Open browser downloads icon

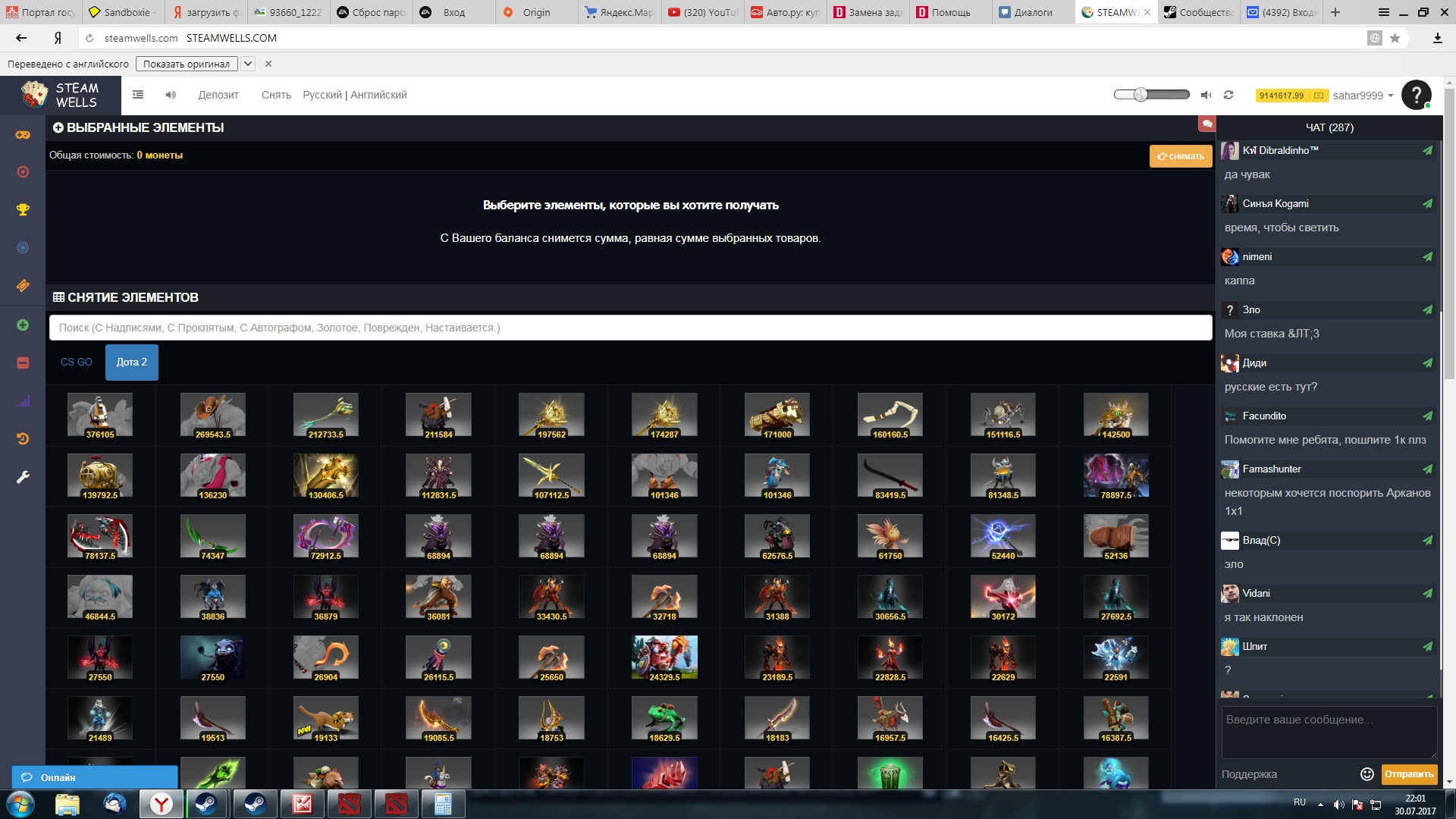point(1437,38)
